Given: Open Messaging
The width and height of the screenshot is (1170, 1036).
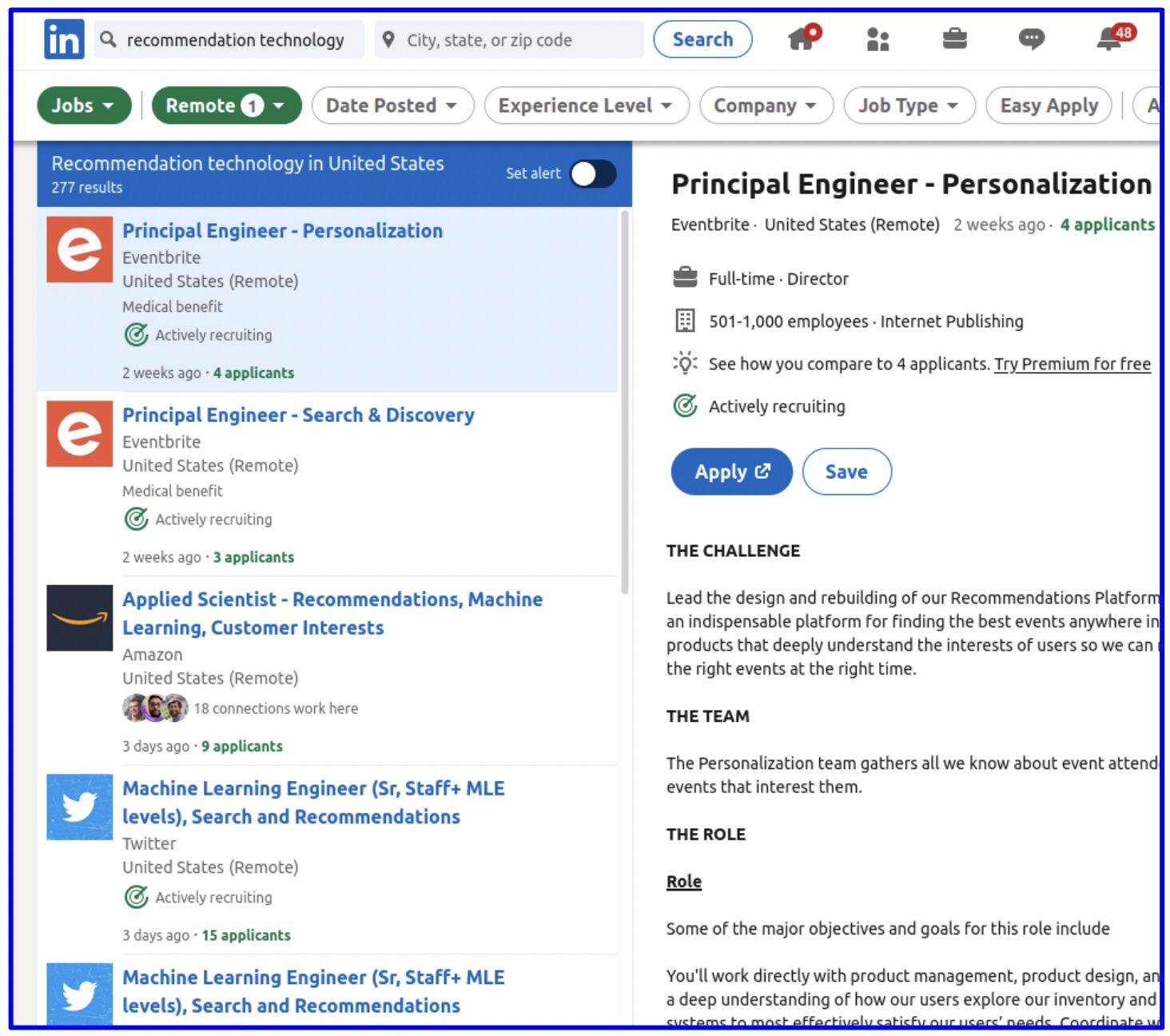Looking at the screenshot, I should [1031, 38].
